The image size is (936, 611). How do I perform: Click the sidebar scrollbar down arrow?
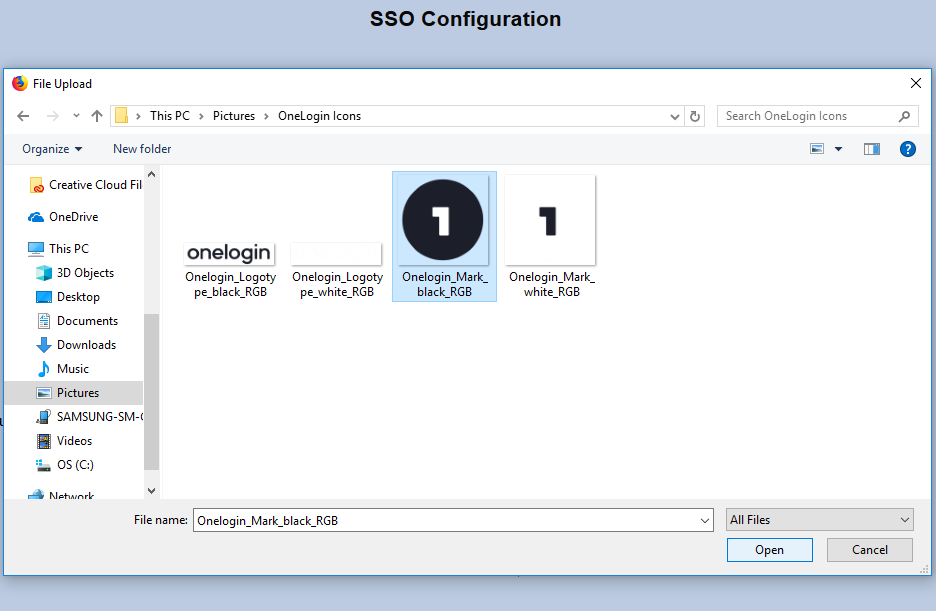151,490
